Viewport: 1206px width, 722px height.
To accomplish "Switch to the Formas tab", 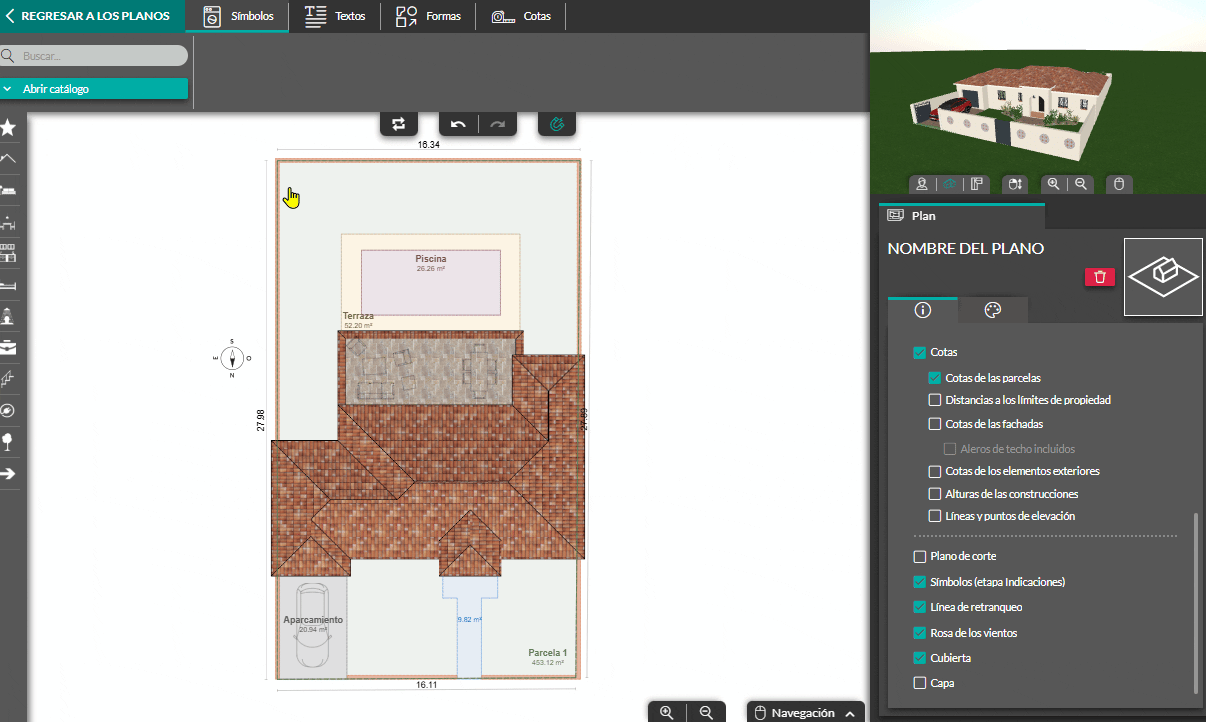I will click(x=428, y=16).
